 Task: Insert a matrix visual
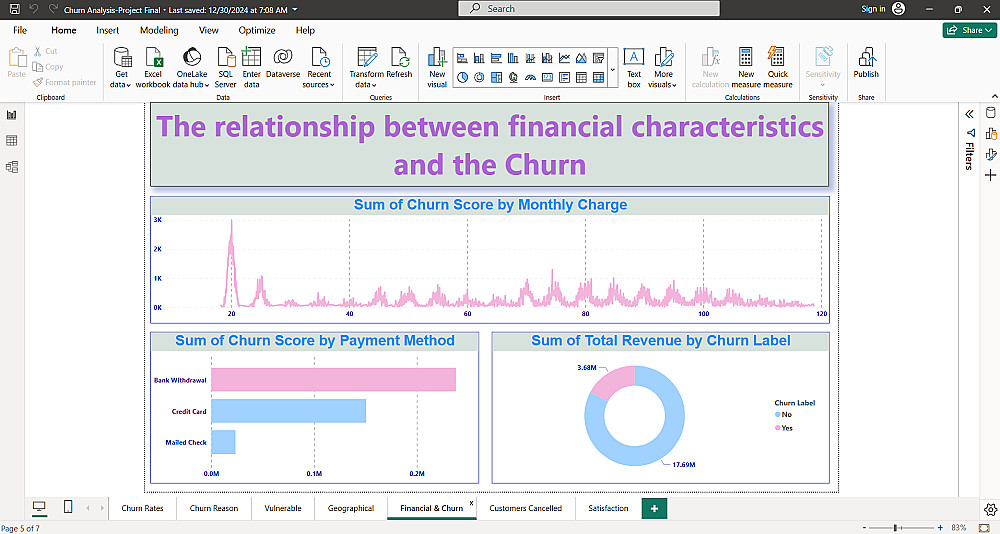coord(598,77)
